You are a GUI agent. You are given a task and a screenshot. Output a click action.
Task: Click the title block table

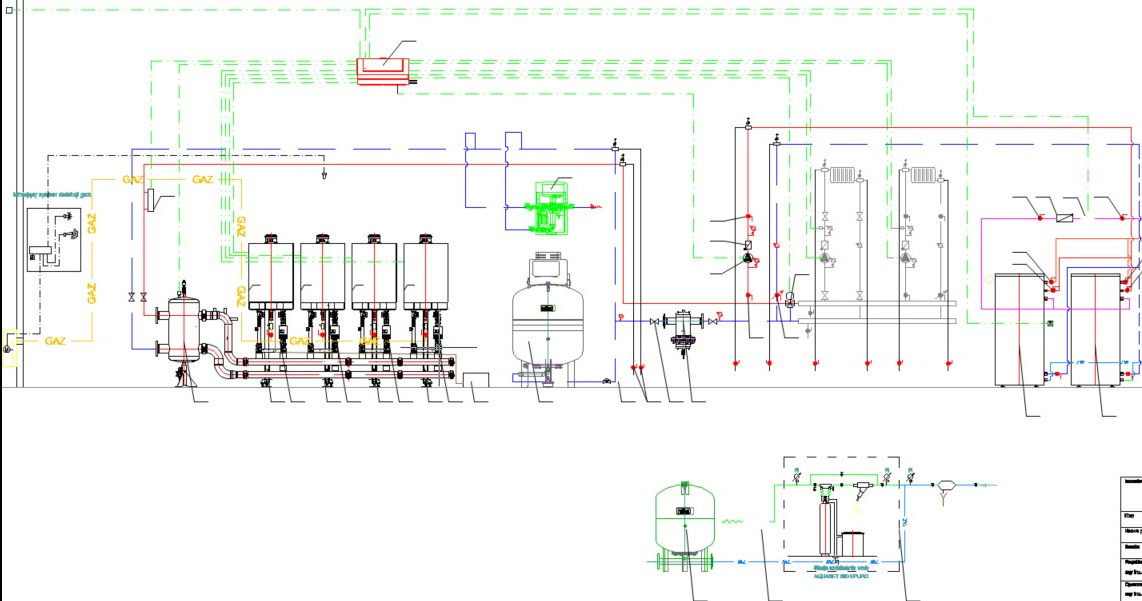click(x=1130, y=538)
